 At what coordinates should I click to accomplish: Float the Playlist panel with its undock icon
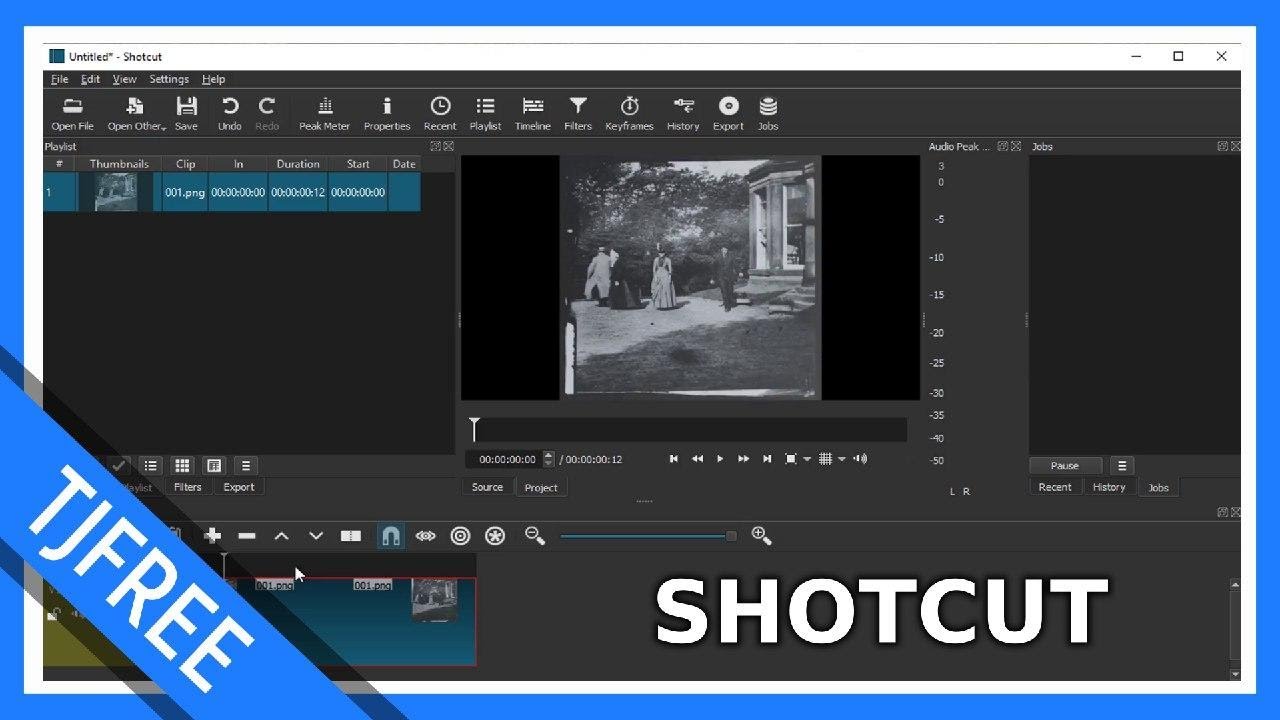[435, 146]
